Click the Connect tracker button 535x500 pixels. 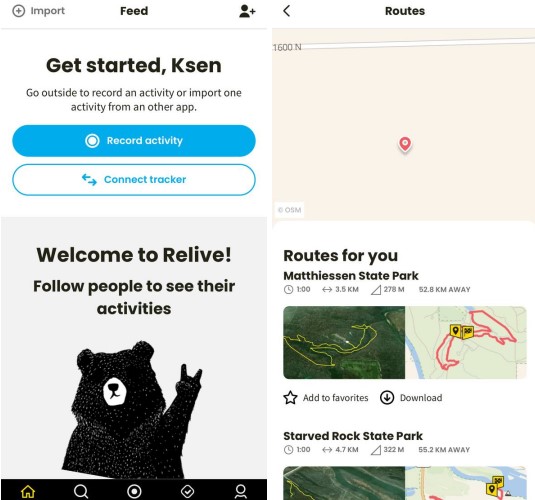pyautogui.click(x=134, y=180)
